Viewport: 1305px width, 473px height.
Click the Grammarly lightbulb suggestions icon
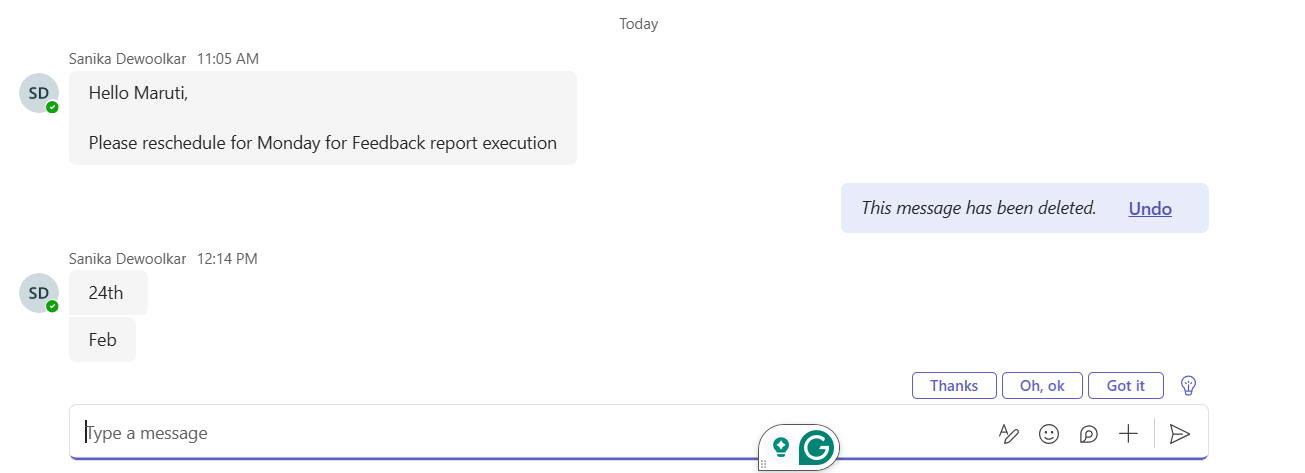[x=781, y=447]
